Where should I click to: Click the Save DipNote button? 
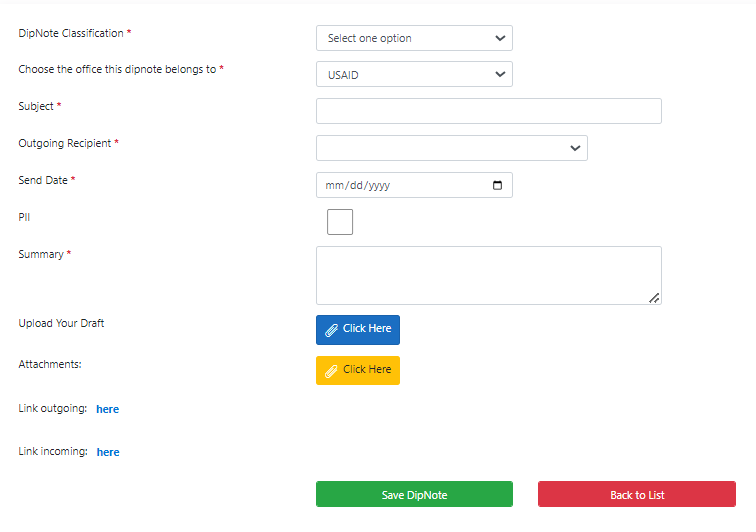(414, 494)
